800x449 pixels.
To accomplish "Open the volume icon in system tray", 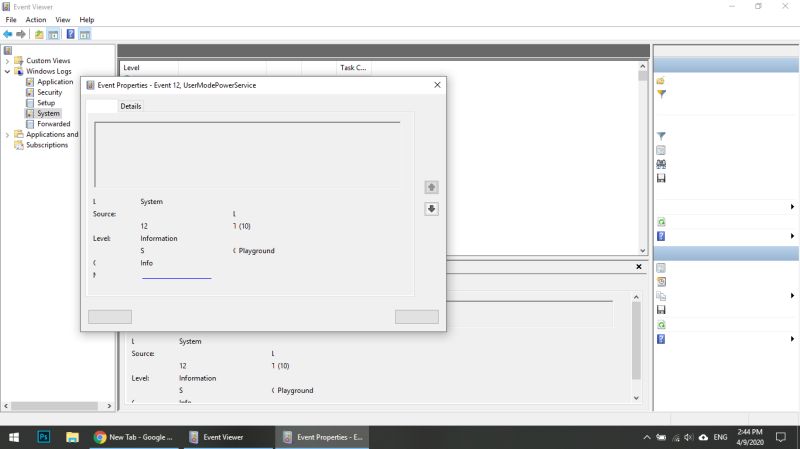I will (x=689, y=437).
